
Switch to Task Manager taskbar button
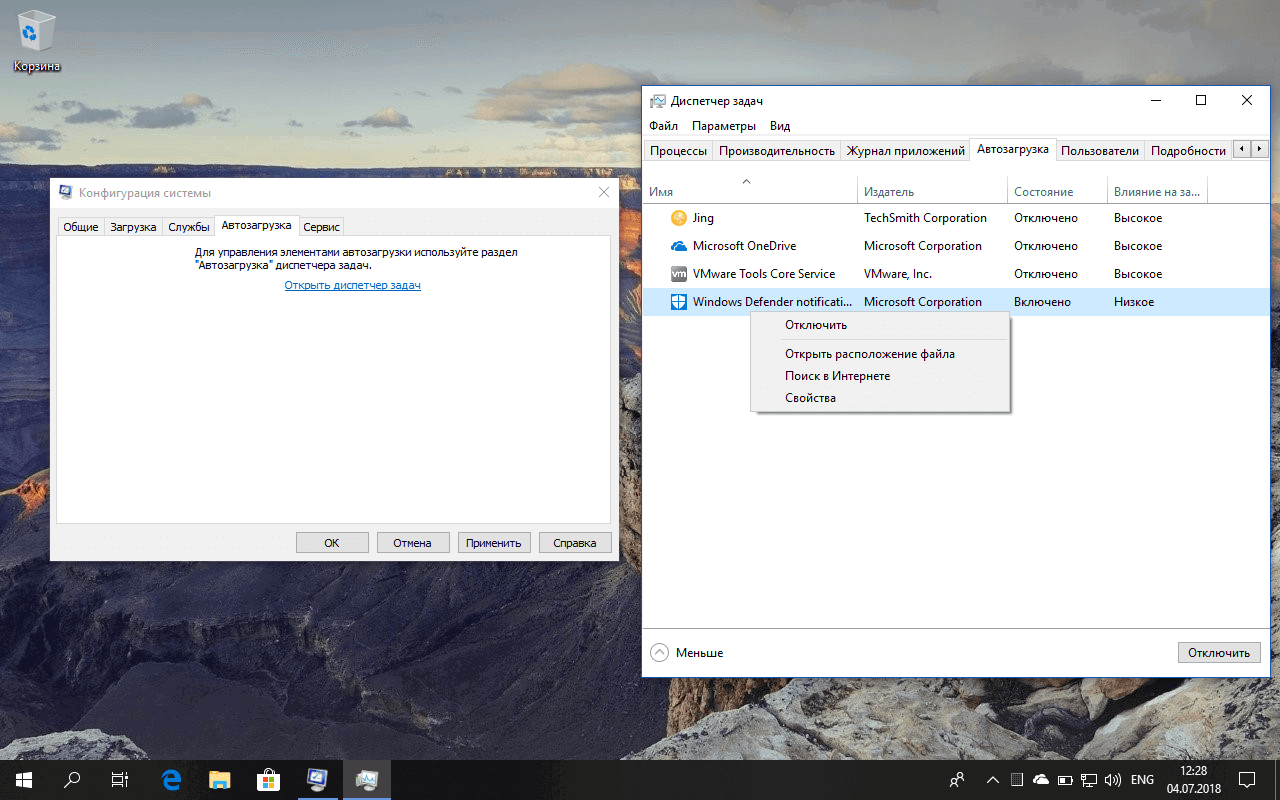[x=366, y=780]
